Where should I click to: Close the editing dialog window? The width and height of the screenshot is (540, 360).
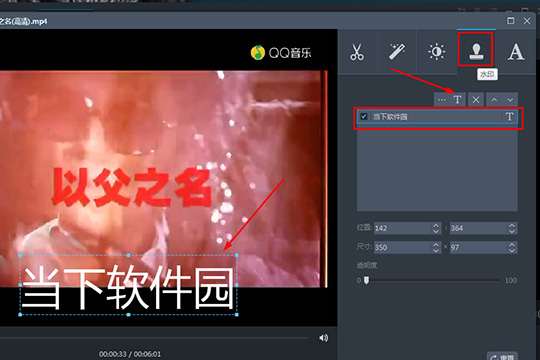click(527, 21)
